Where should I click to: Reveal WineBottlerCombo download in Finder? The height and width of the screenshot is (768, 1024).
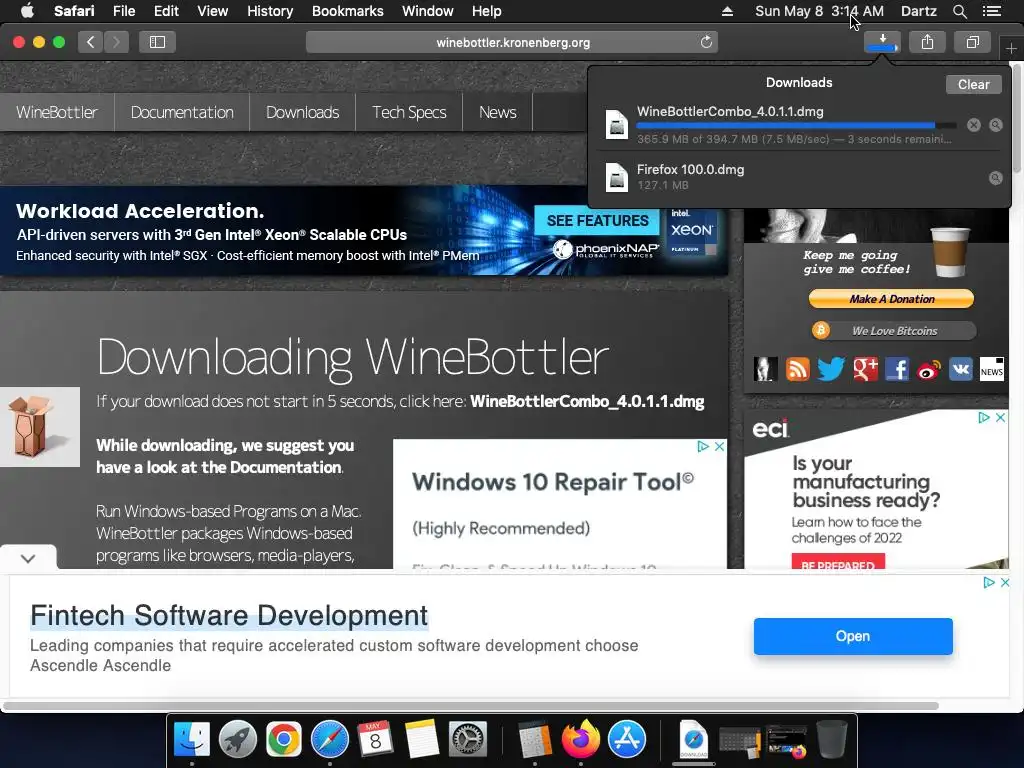pyautogui.click(x=995, y=125)
